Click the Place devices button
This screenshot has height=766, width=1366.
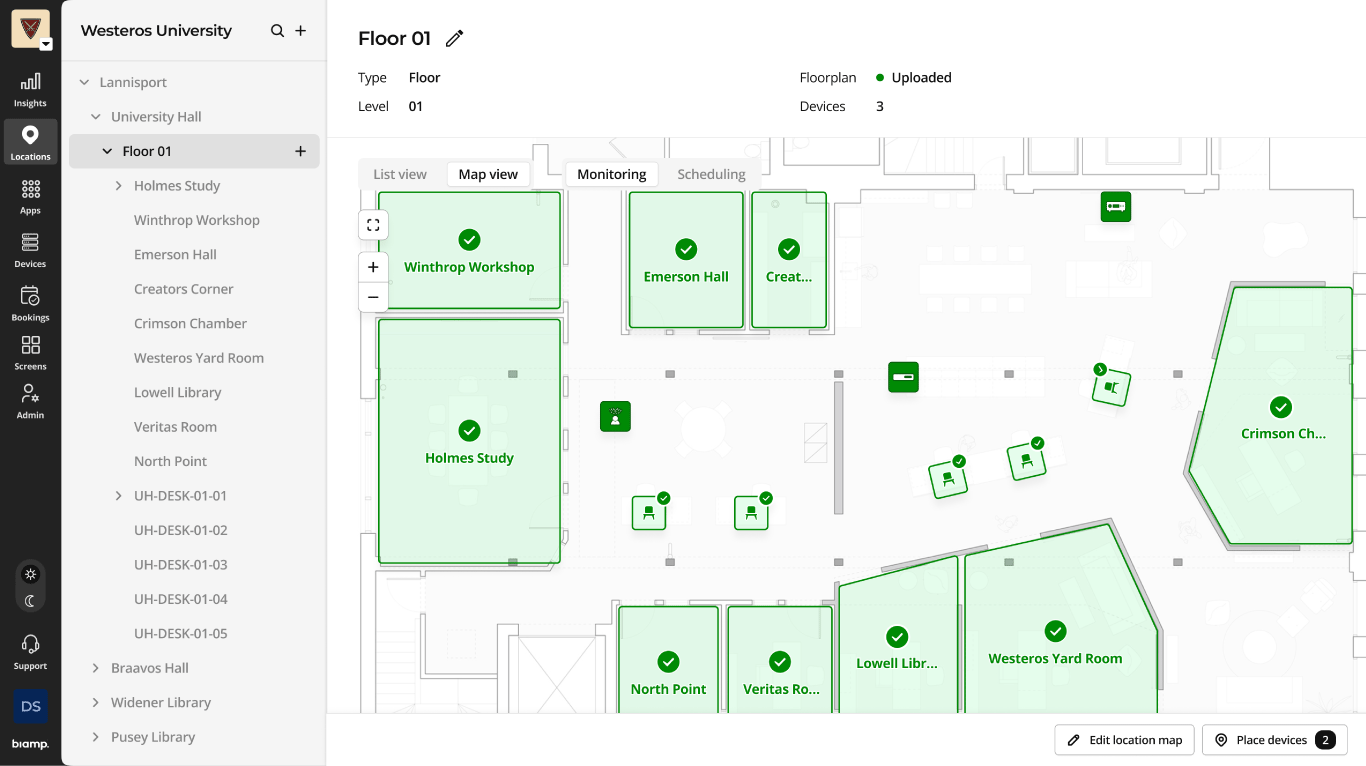point(1274,740)
